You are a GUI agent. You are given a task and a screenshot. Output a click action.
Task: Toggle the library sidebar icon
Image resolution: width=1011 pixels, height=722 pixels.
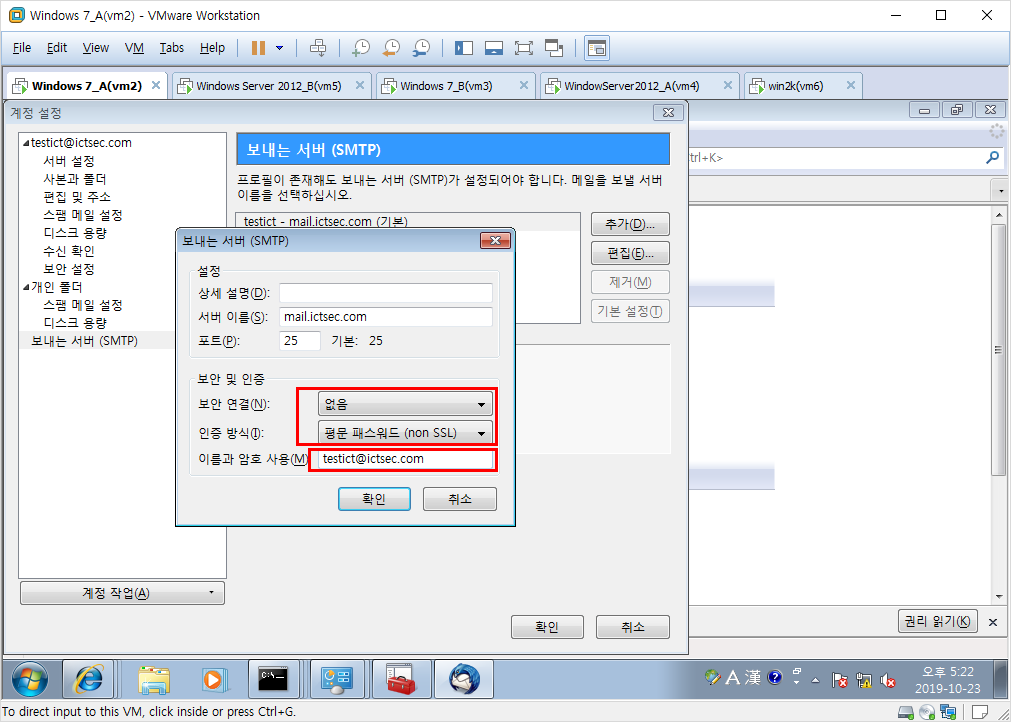click(x=464, y=48)
